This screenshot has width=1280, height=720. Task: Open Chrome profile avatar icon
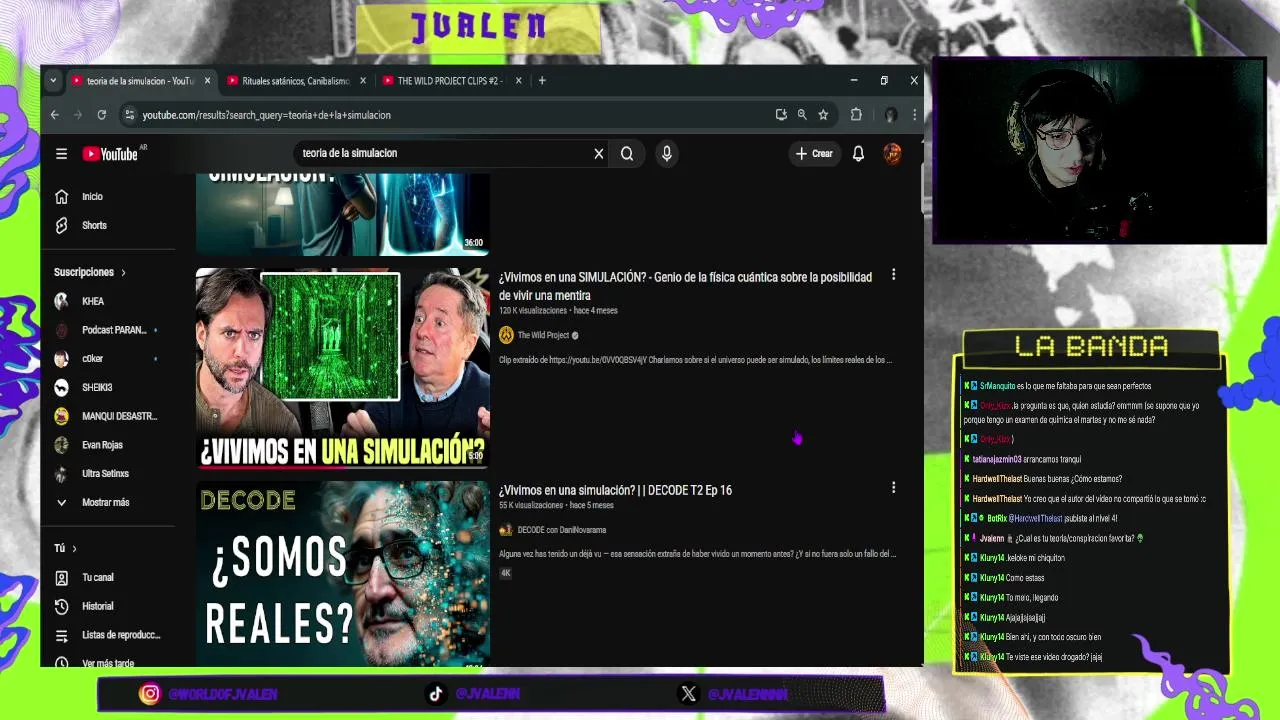click(890, 115)
